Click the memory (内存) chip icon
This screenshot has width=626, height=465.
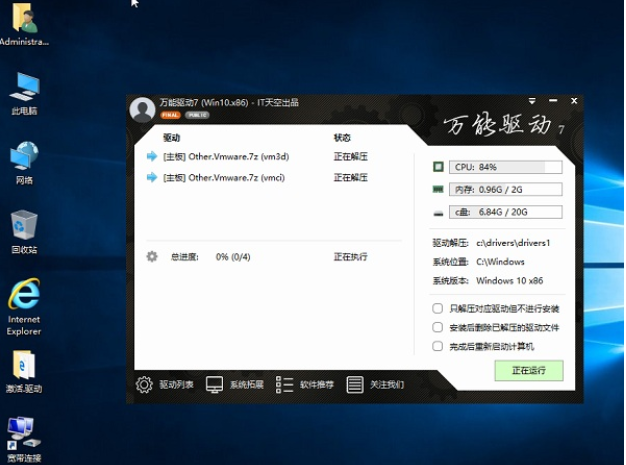click(438, 189)
